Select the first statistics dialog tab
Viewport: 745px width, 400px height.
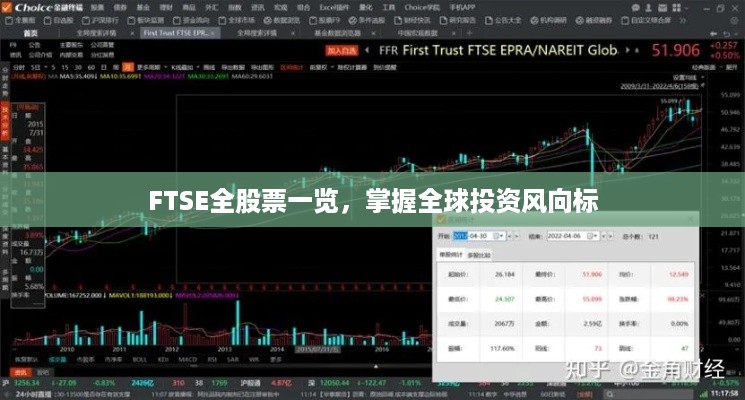point(450,255)
